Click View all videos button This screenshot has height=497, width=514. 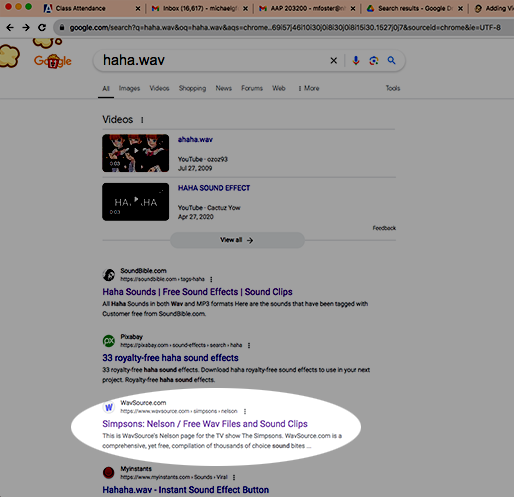click(237, 240)
